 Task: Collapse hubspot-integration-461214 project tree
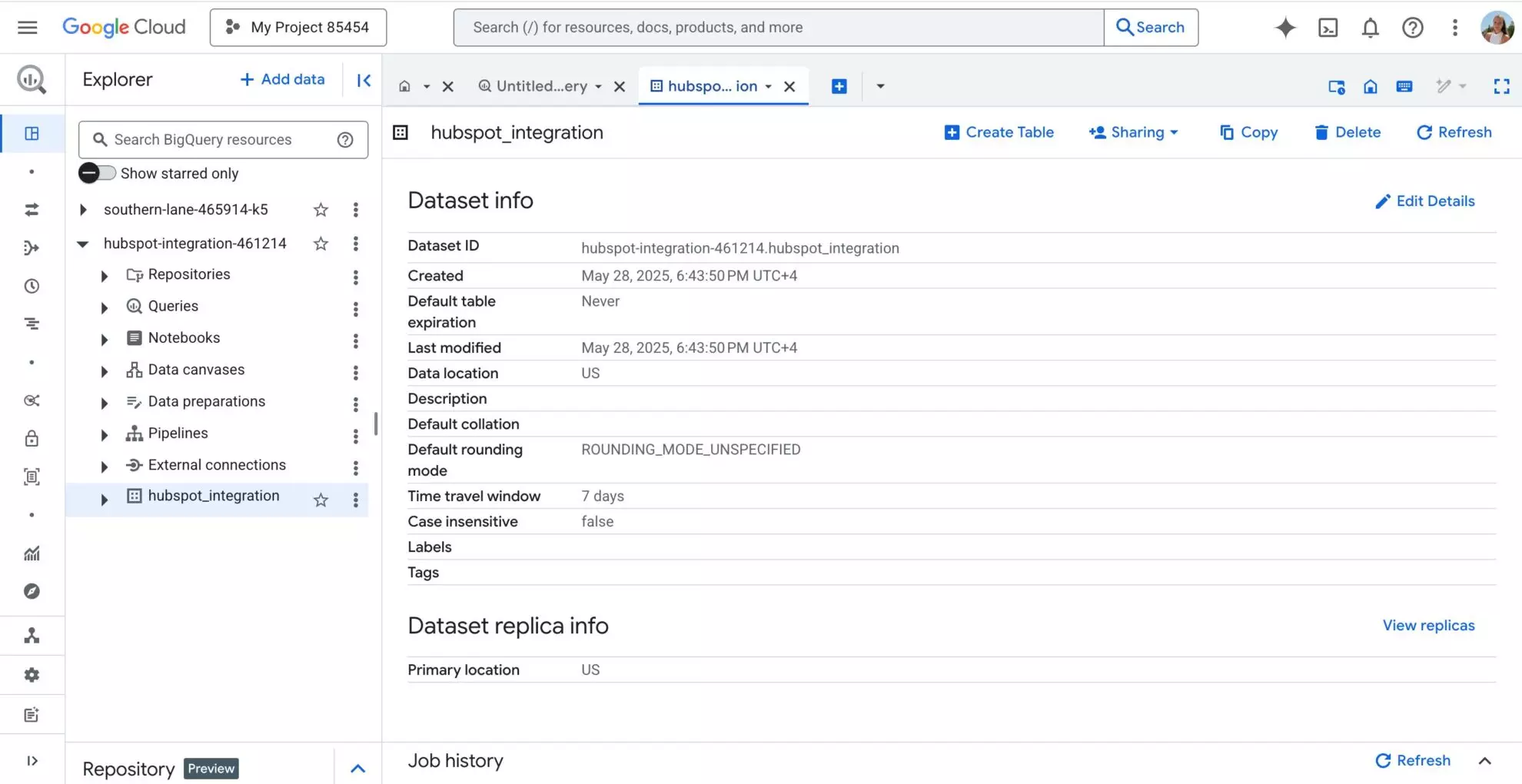click(x=83, y=244)
